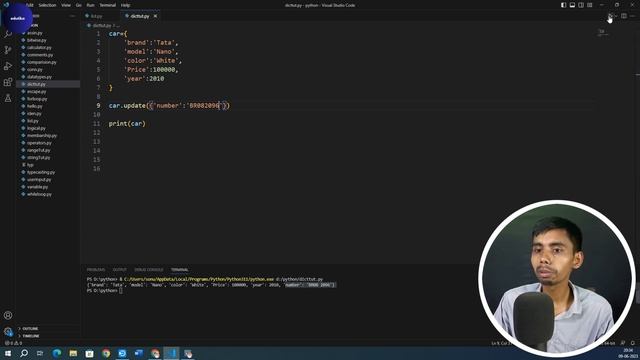Click the terminal prompt input area
This screenshot has width=640, height=360.
point(121,291)
